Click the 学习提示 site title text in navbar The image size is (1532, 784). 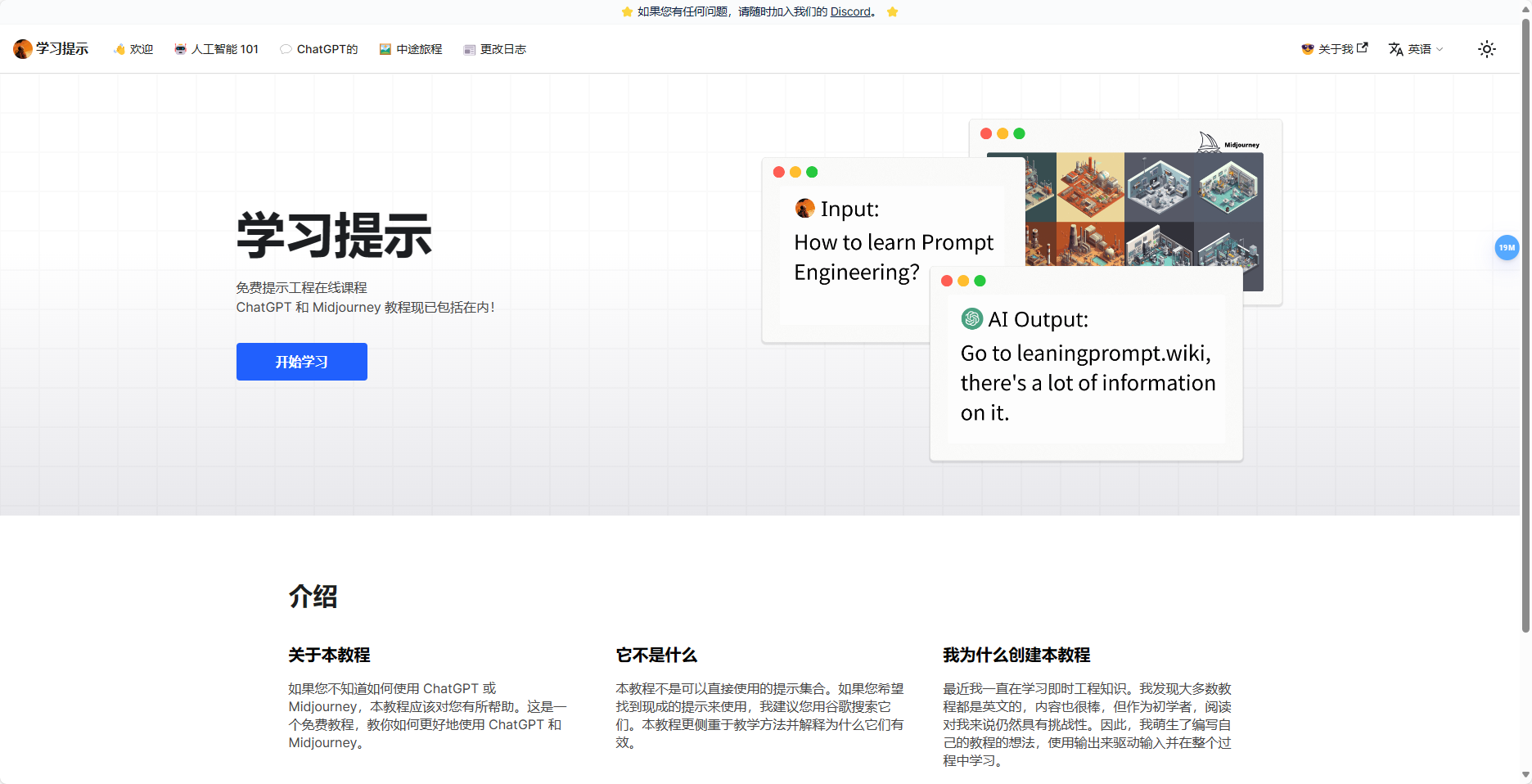click(x=62, y=49)
